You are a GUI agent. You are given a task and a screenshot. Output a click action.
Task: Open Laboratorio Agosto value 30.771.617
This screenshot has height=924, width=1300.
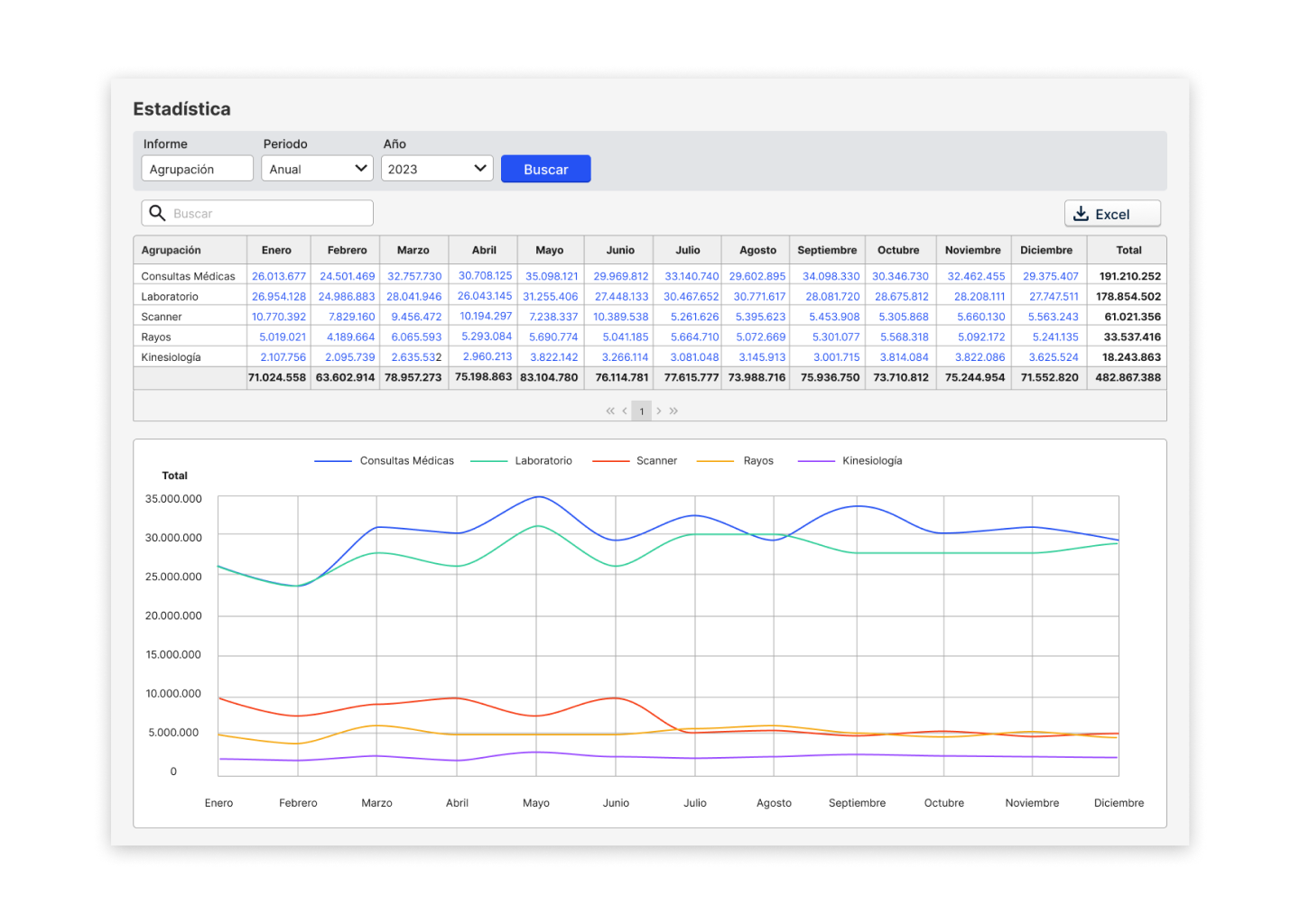[x=759, y=296]
